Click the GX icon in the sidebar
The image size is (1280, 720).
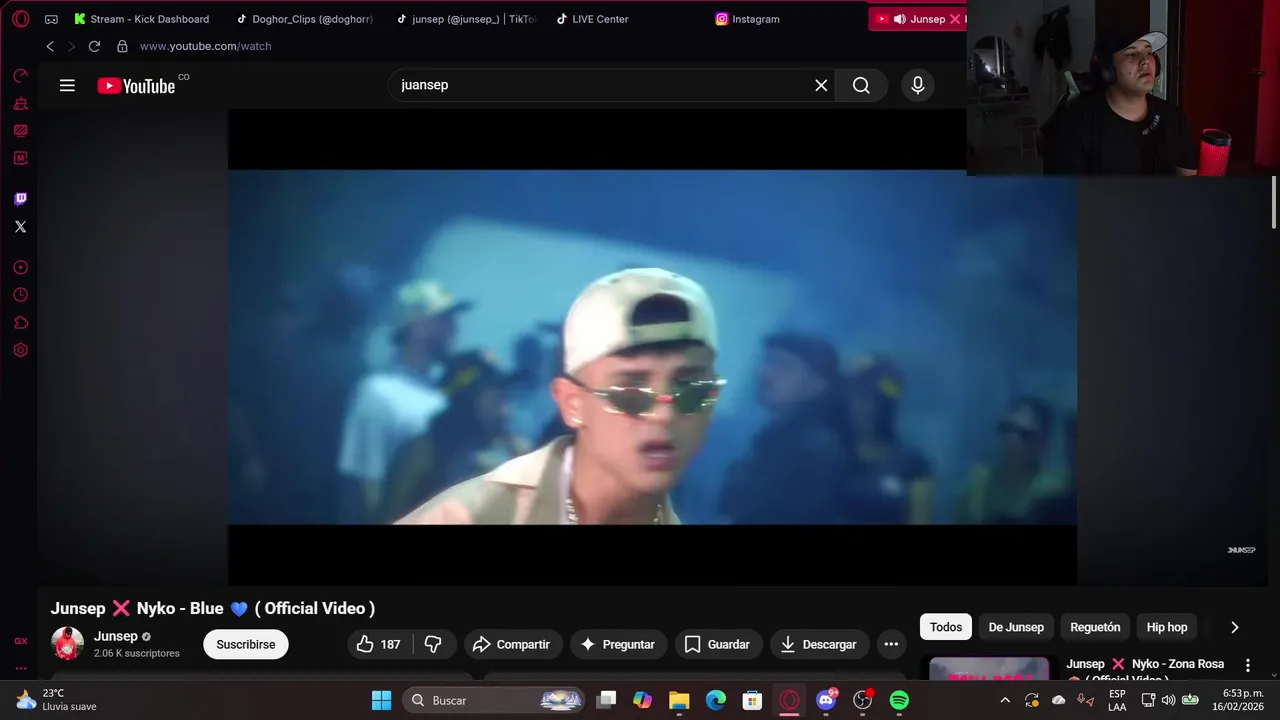coord(20,641)
